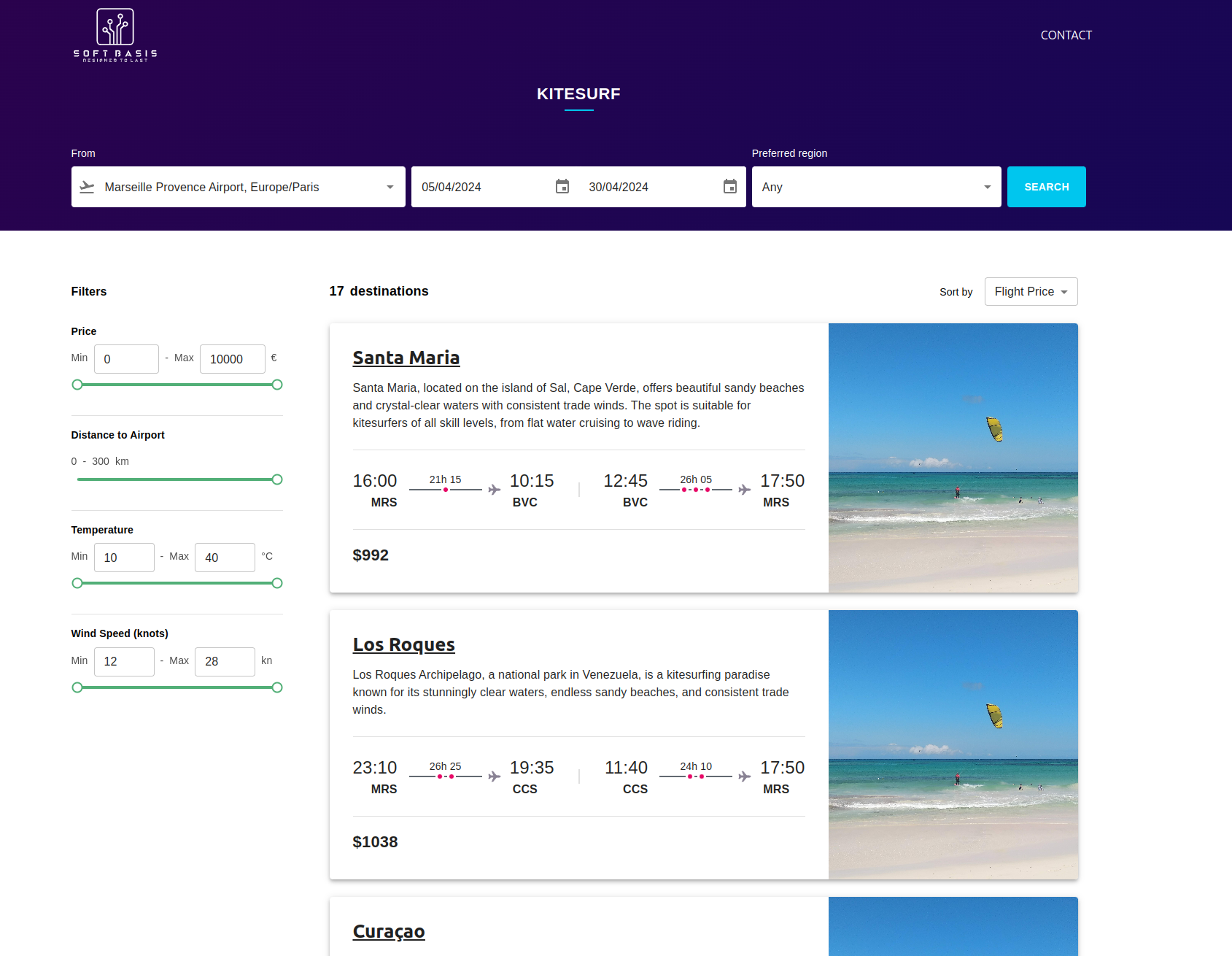
Task: Open the Contact page
Action: click(1066, 35)
